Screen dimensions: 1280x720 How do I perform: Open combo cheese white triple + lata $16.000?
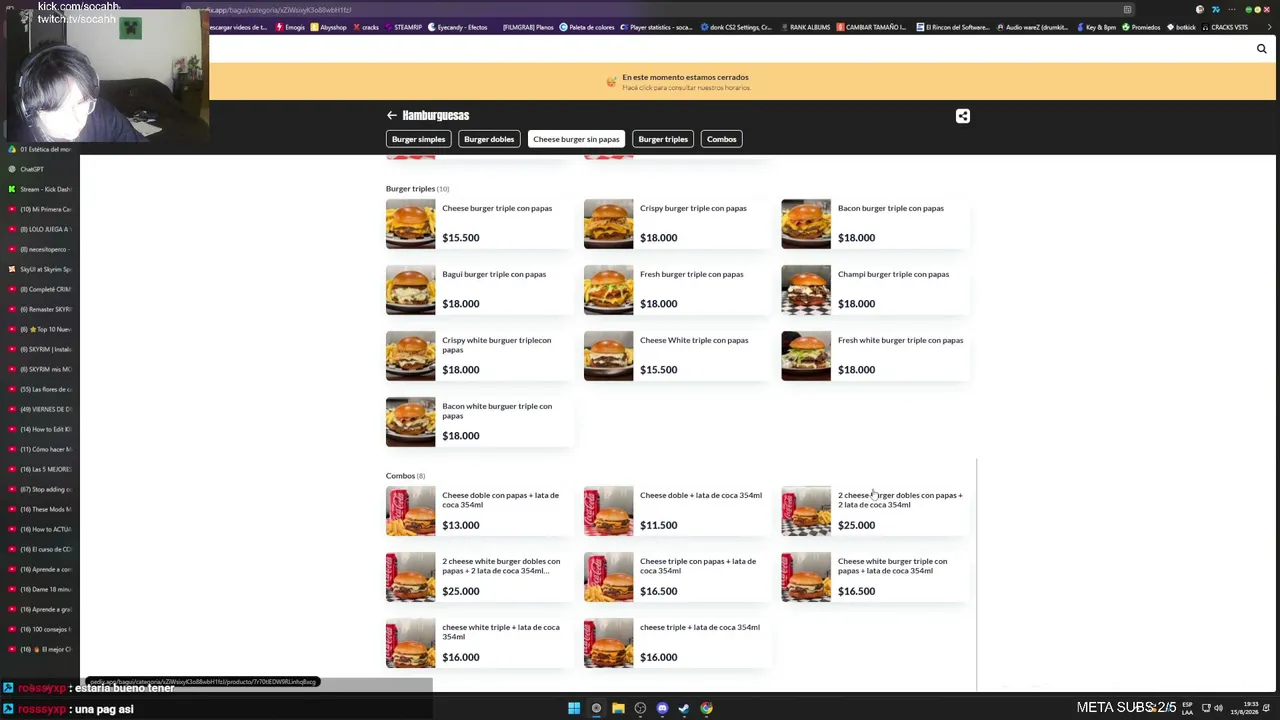(480, 642)
